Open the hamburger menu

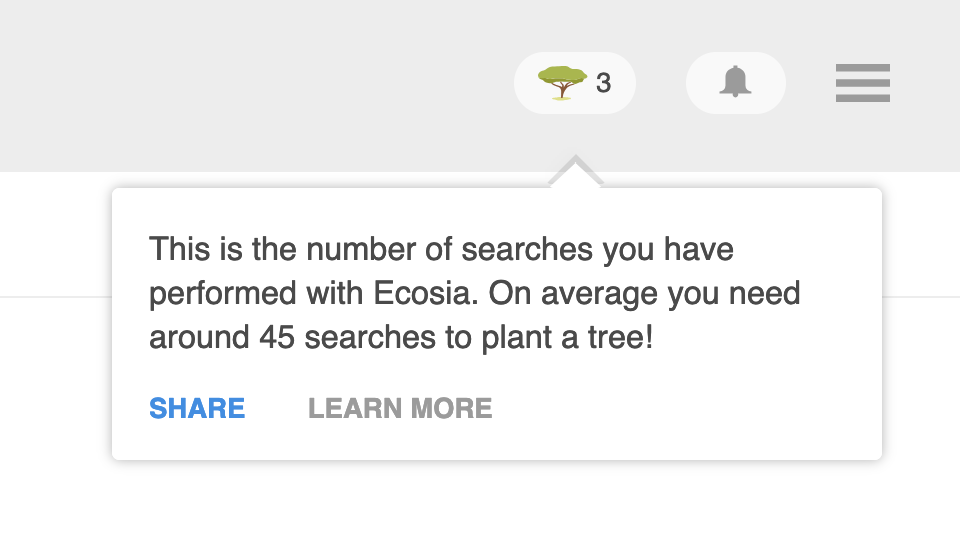[x=862, y=83]
